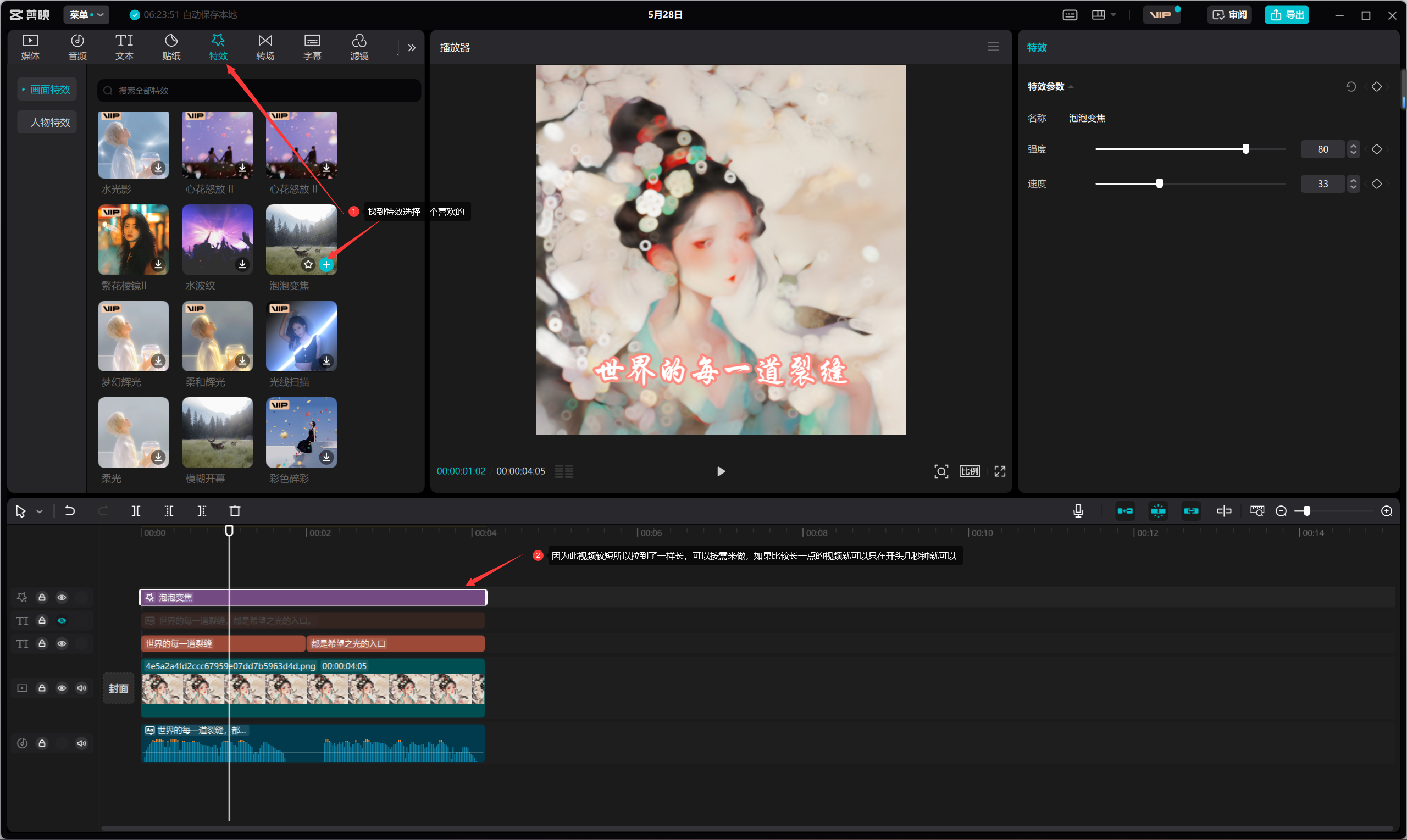The image size is (1407, 840).
Task: Step the 速度 value stepper
Action: click(1353, 183)
